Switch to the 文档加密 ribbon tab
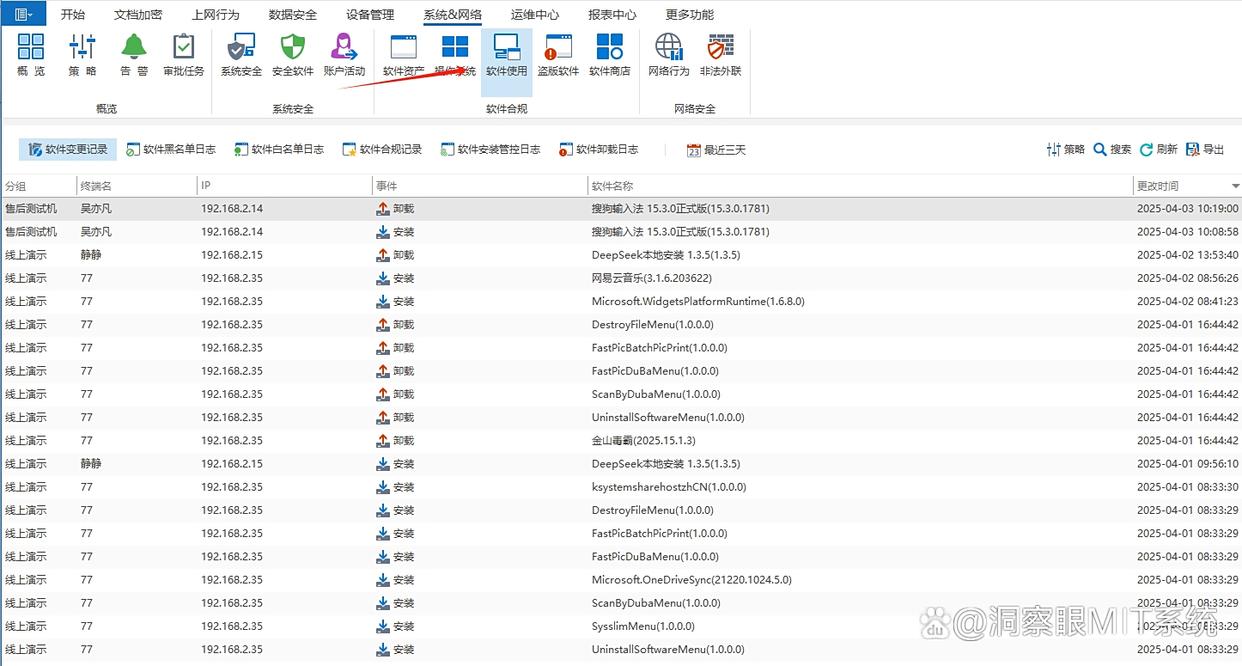The width and height of the screenshot is (1242, 666). coord(138,15)
